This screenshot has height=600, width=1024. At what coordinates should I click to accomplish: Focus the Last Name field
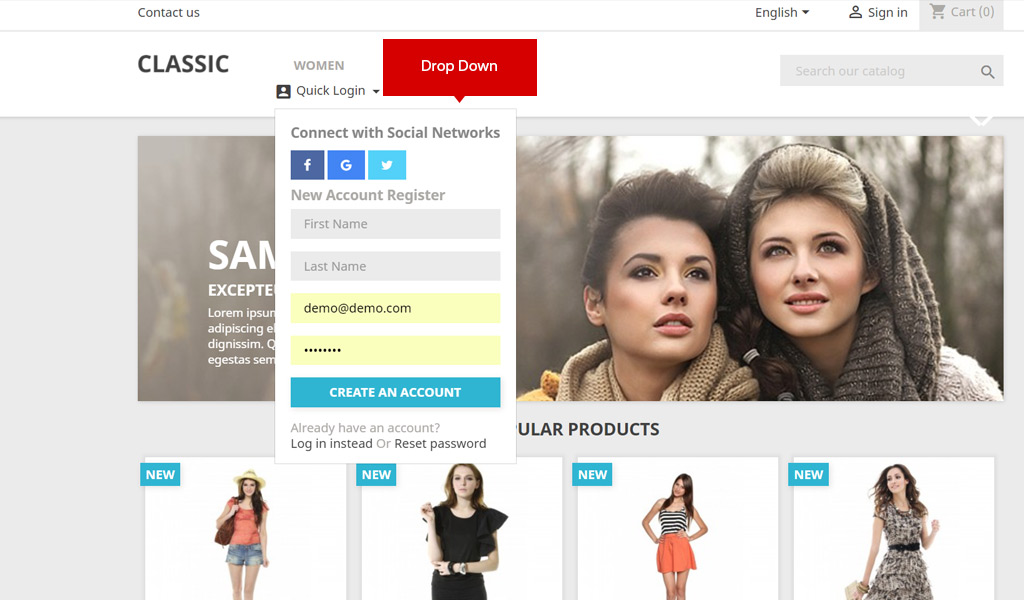point(395,266)
